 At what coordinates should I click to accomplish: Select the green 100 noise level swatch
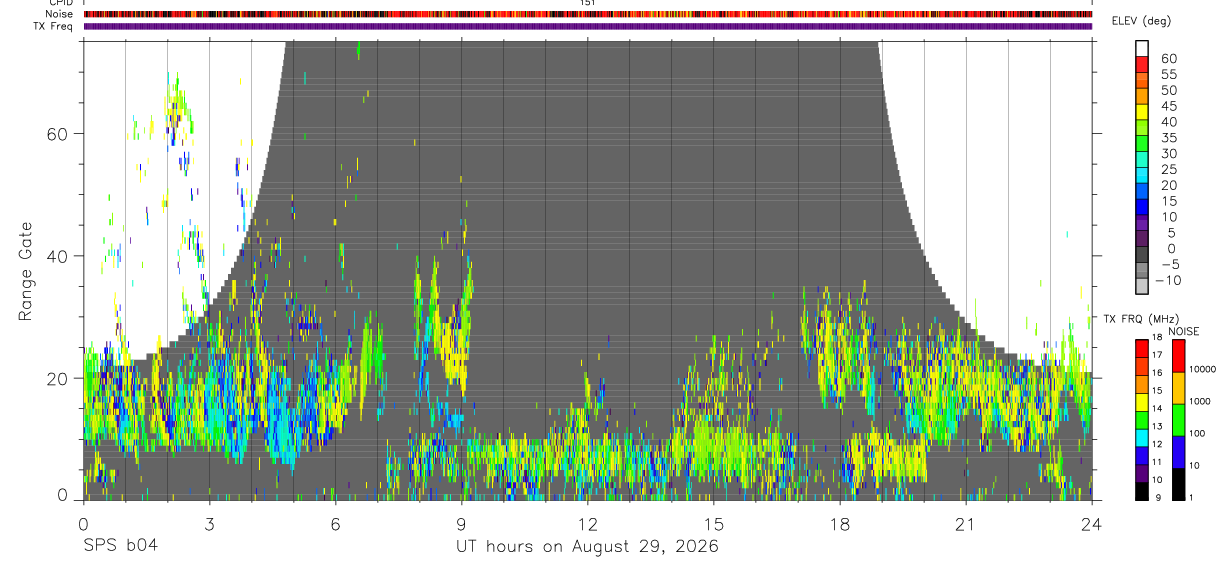point(1178,419)
